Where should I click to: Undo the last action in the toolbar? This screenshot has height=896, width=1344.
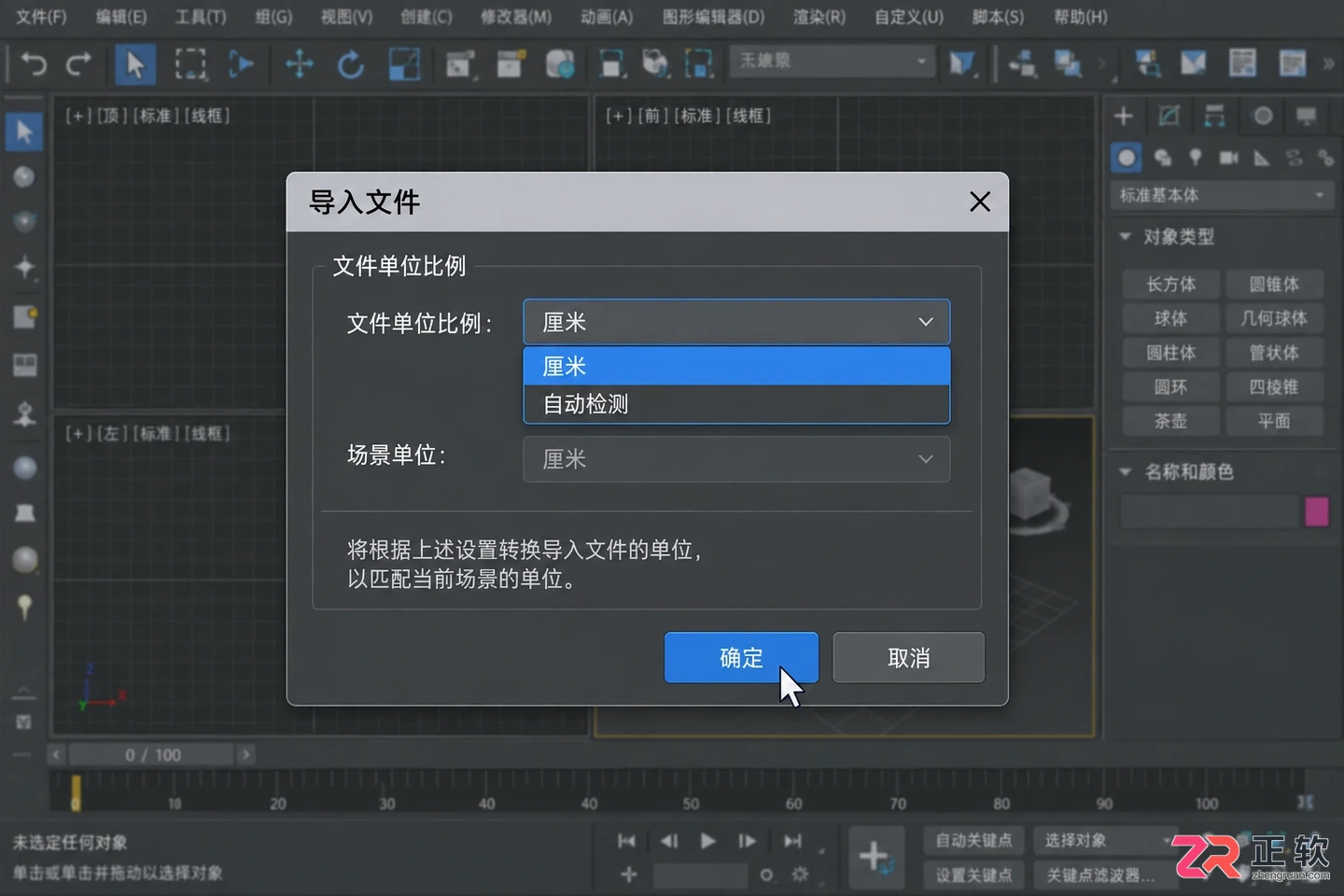pos(34,63)
